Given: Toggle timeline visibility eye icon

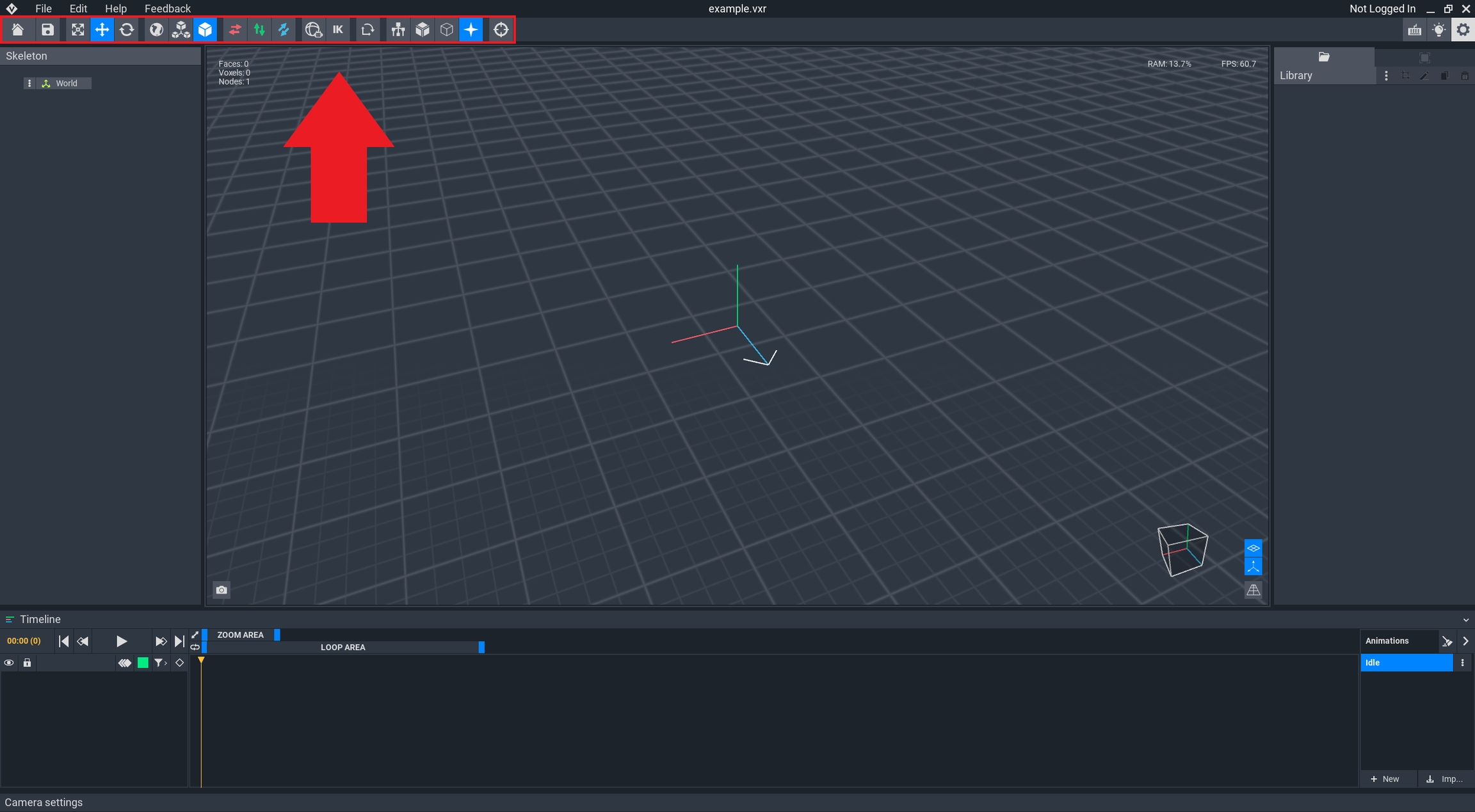Looking at the screenshot, I should pos(9,663).
